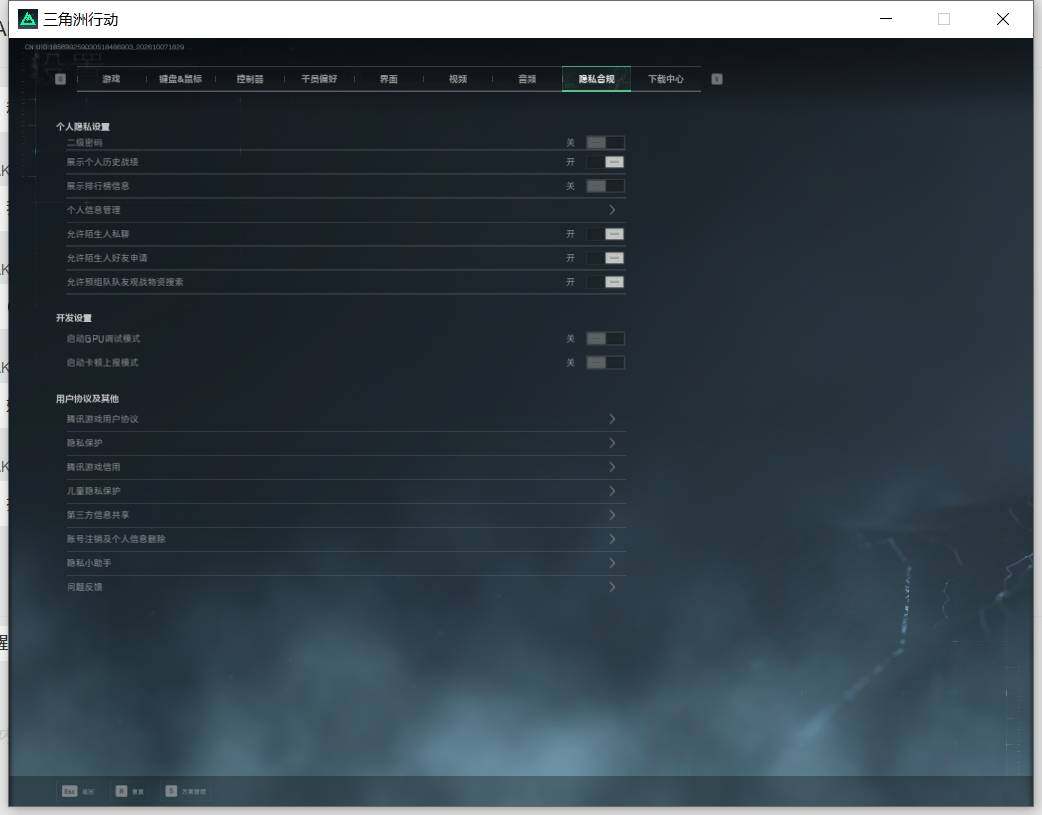The width and height of the screenshot is (1042, 815).
Task: Turn off 展示个人历史战绩 switch
Action: coord(605,162)
